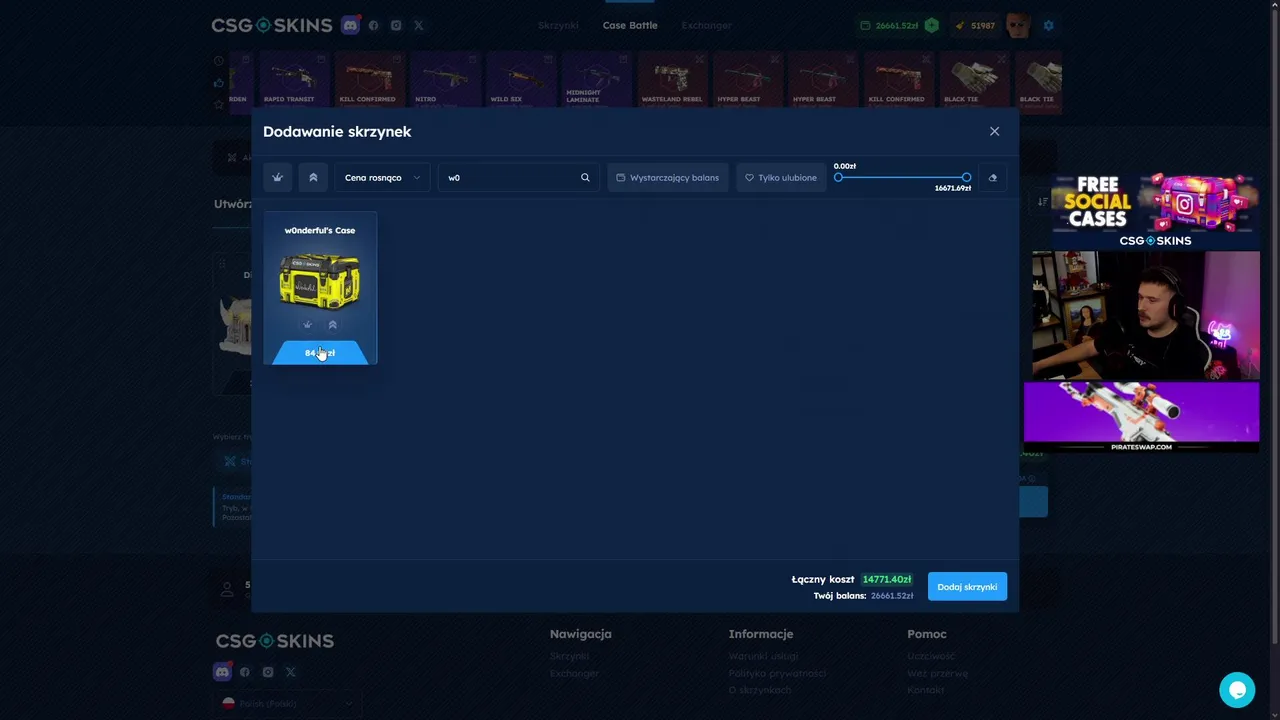This screenshot has height=720, width=1280.
Task: Click the price slider's minimum handle at 0.00zł
Action: click(x=838, y=177)
